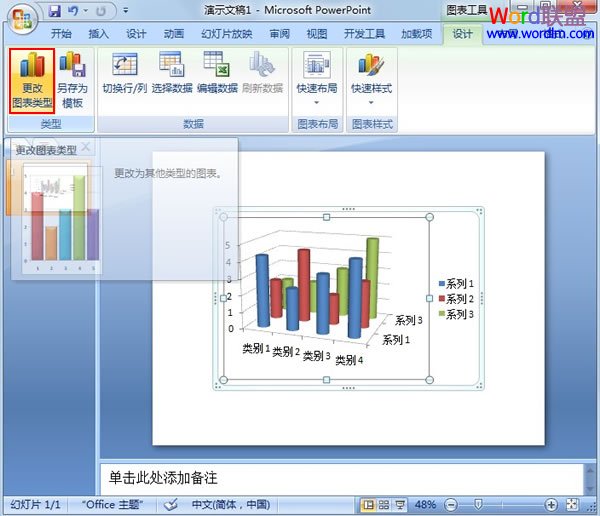
Task: Switch to the 插入 tab
Action: coord(98,34)
